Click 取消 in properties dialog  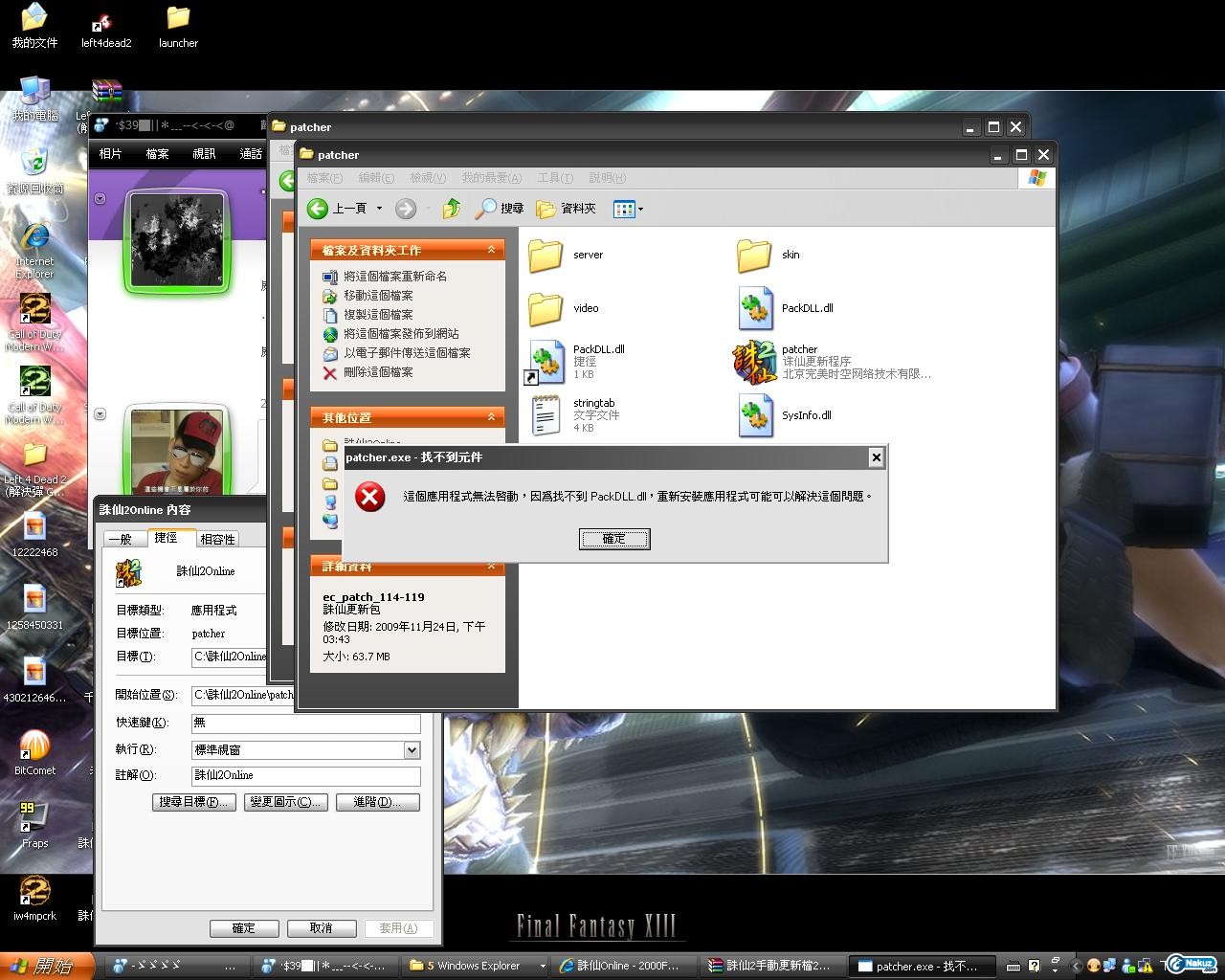pos(322,928)
